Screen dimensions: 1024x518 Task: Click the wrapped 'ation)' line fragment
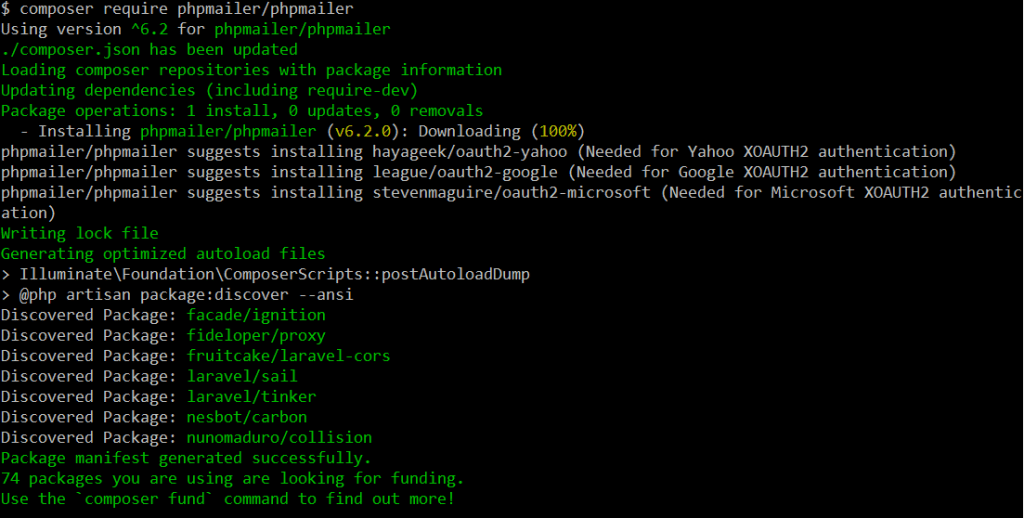[x=28, y=213]
